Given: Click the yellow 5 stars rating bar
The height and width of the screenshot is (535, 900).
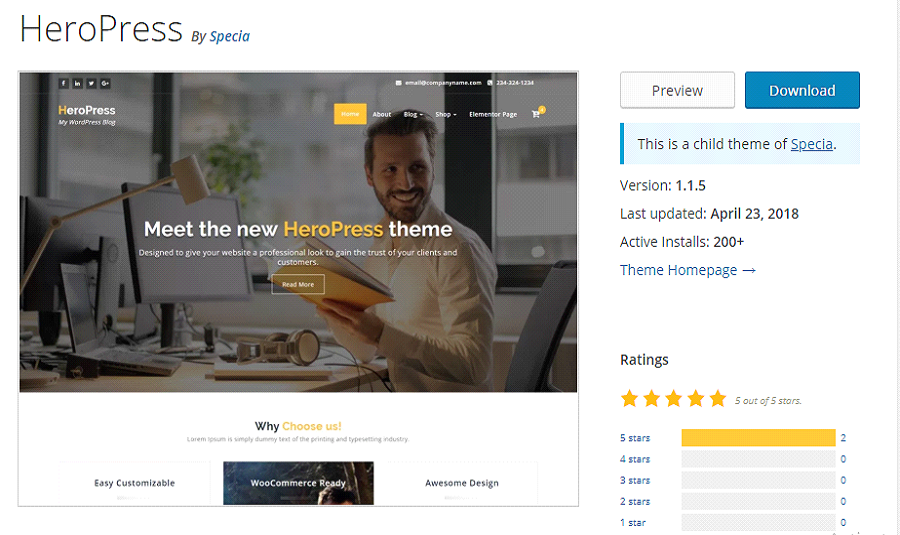Looking at the screenshot, I should click(x=758, y=437).
